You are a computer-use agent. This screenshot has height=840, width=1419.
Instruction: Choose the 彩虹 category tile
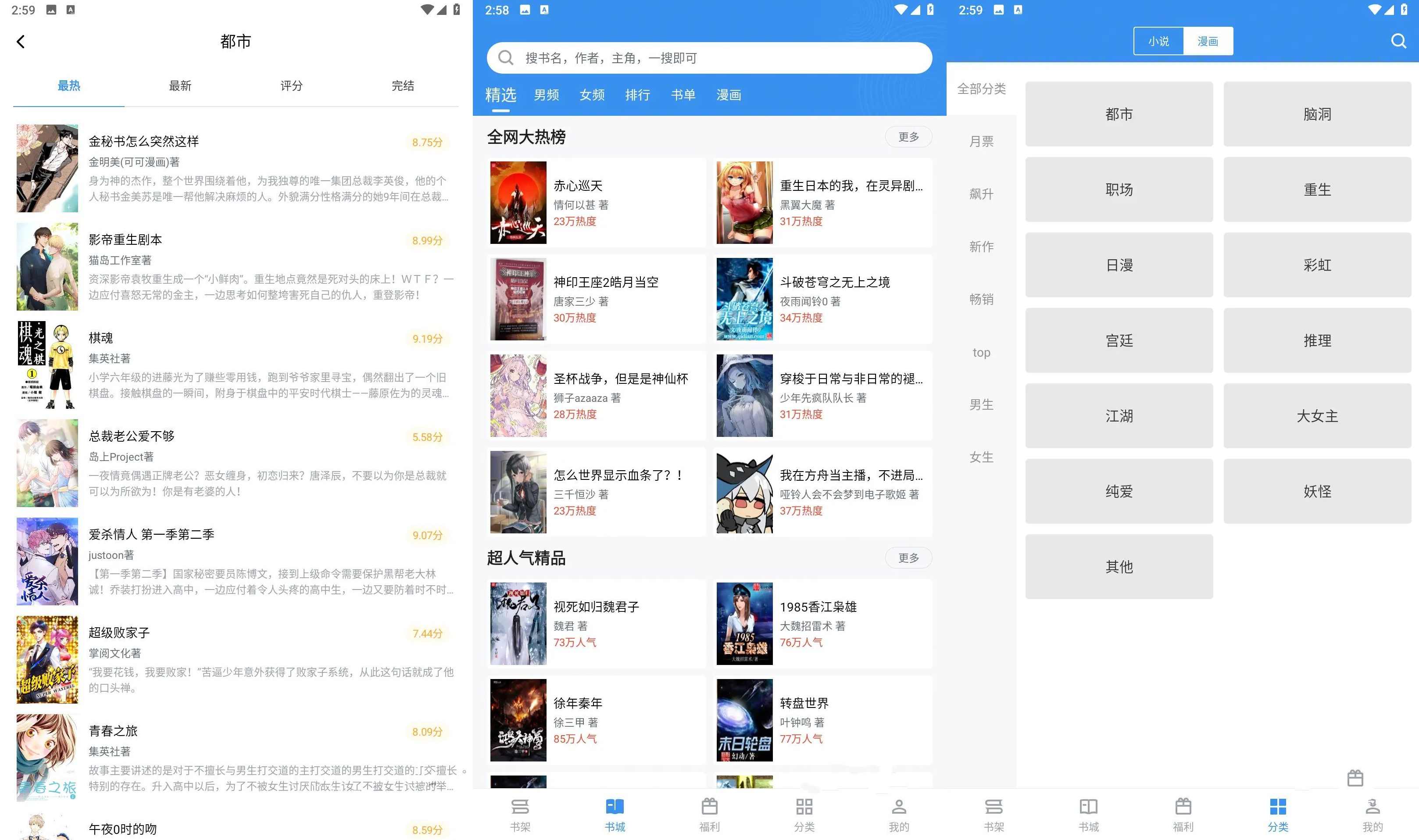(1317, 265)
